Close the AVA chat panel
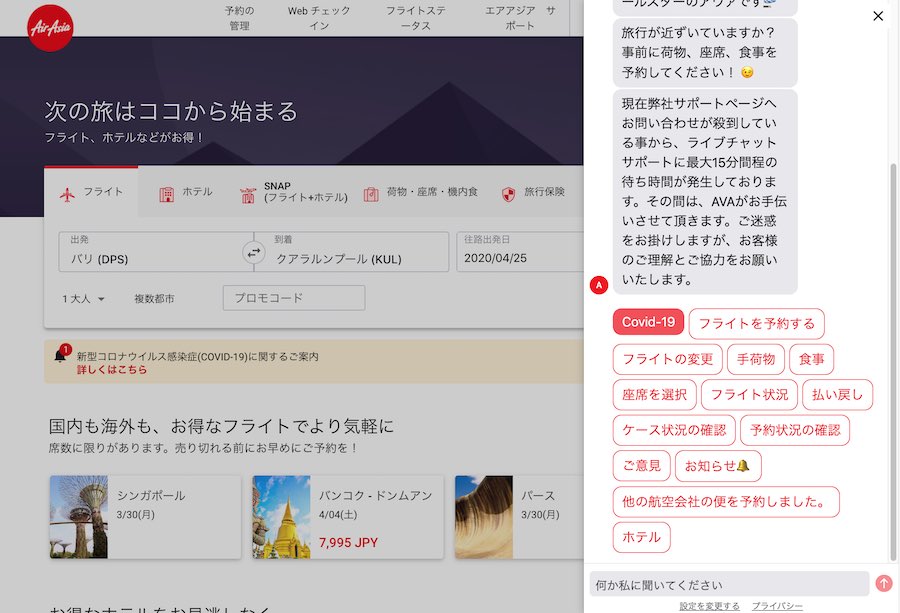This screenshot has width=900, height=613. 878,16
